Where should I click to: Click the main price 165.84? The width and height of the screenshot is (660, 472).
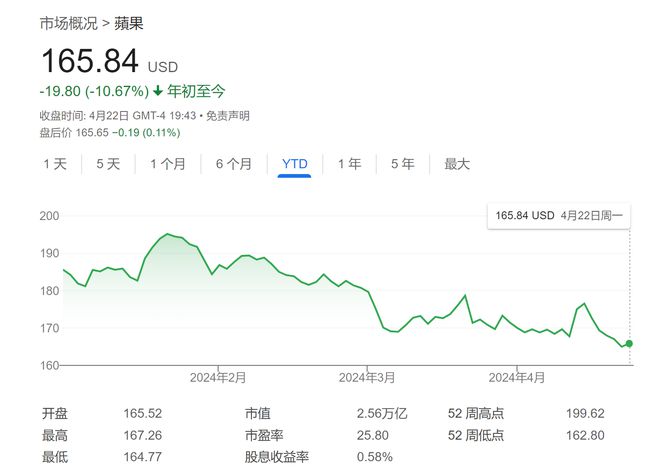tap(90, 61)
